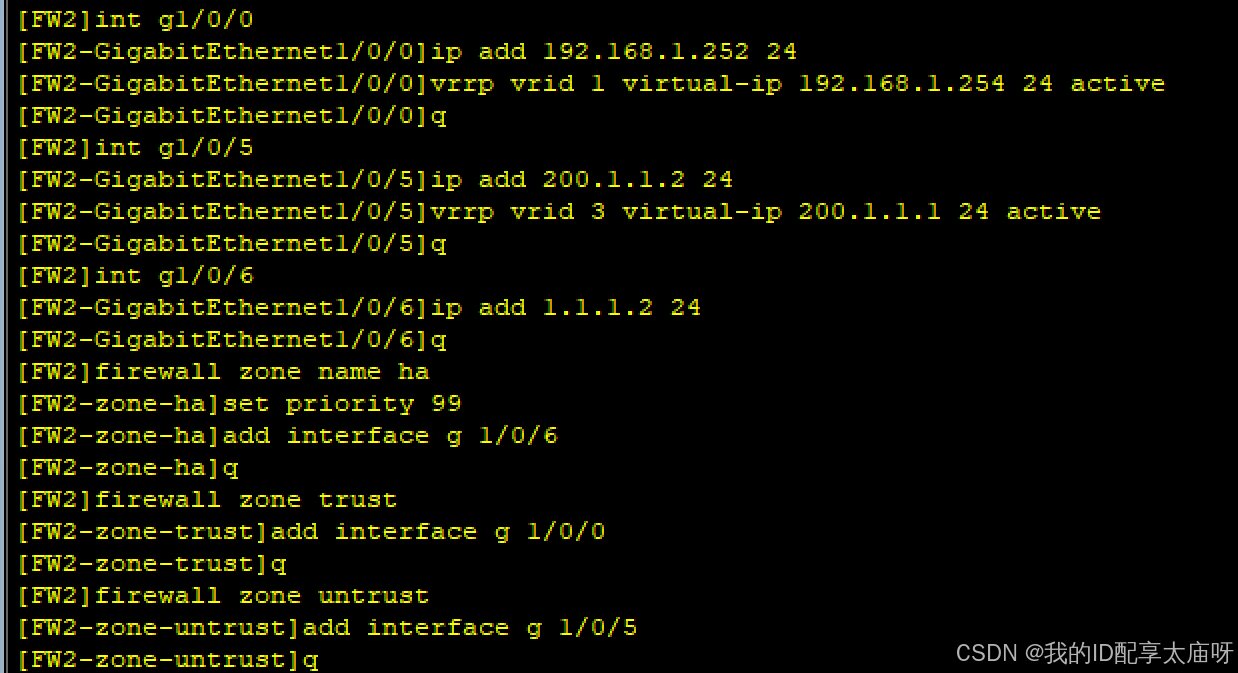Click the last '[FW2-zone-untrust]q' prompt line
Screen dimensions: 1238x673
coord(167,660)
